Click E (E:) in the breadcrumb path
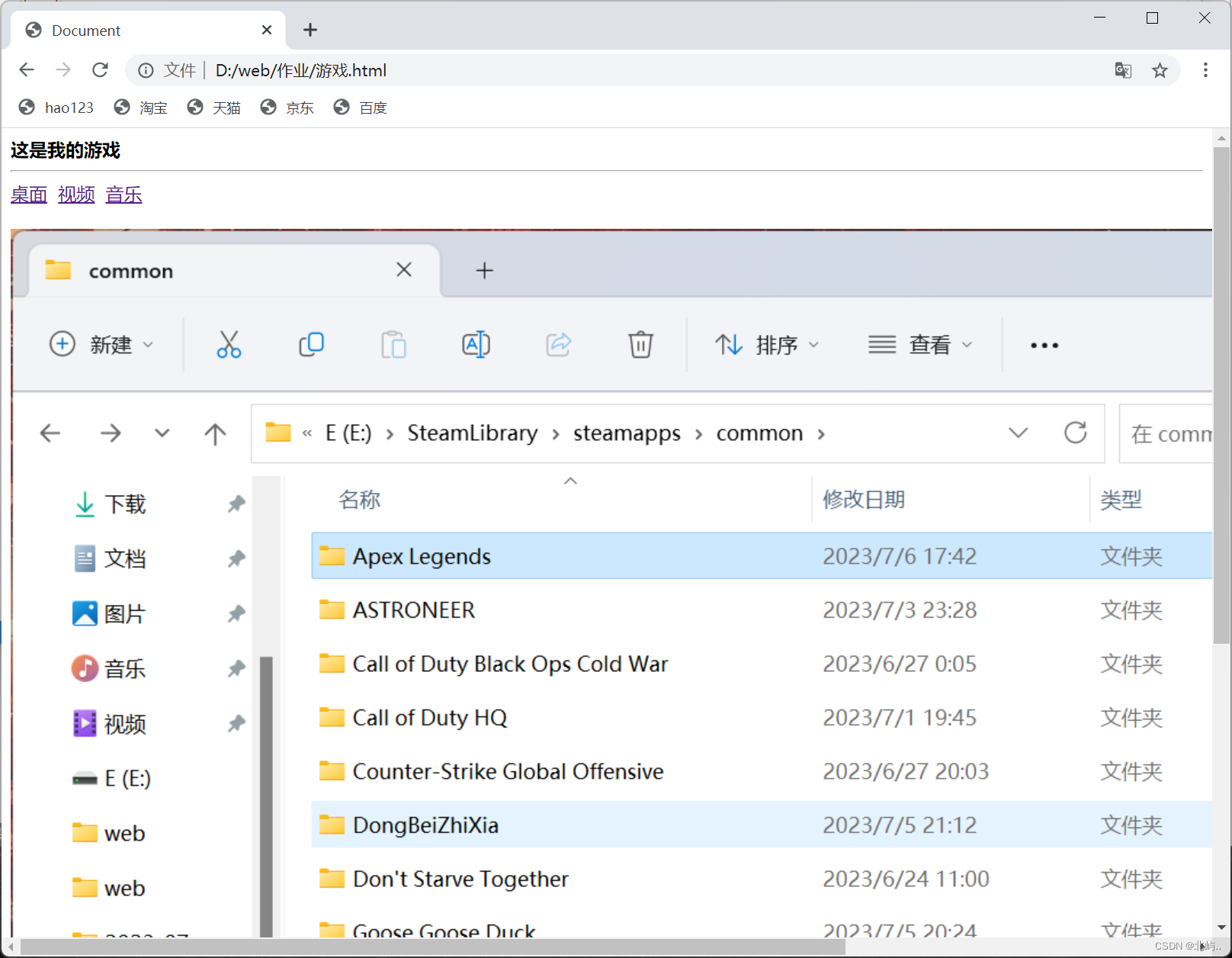This screenshot has height=958, width=1232. pyautogui.click(x=348, y=433)
